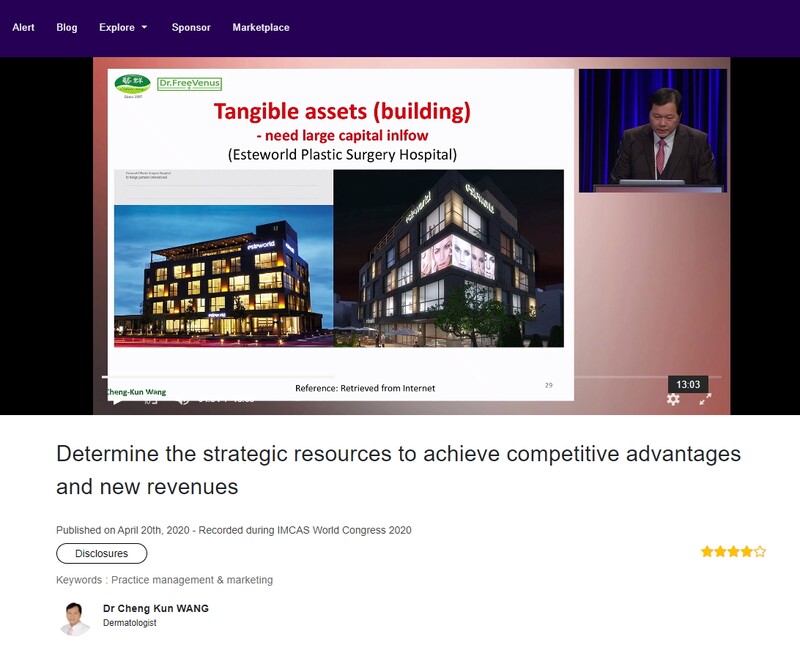
Task: Open the Sponsor page
Action: [191, 28]
